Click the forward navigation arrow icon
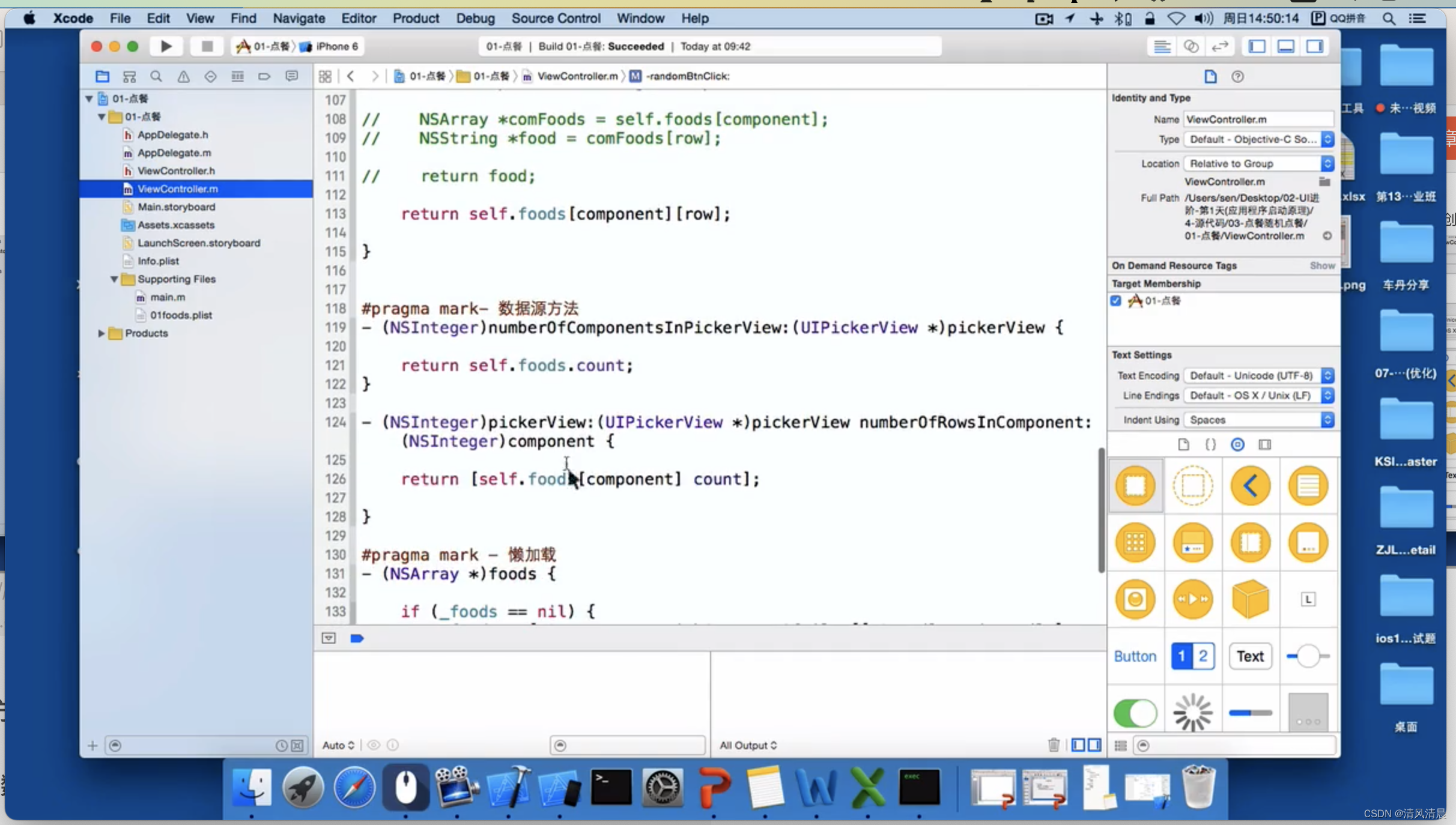Image resolution: width=1456 pixels, height=825 pixels. point(375,75)
